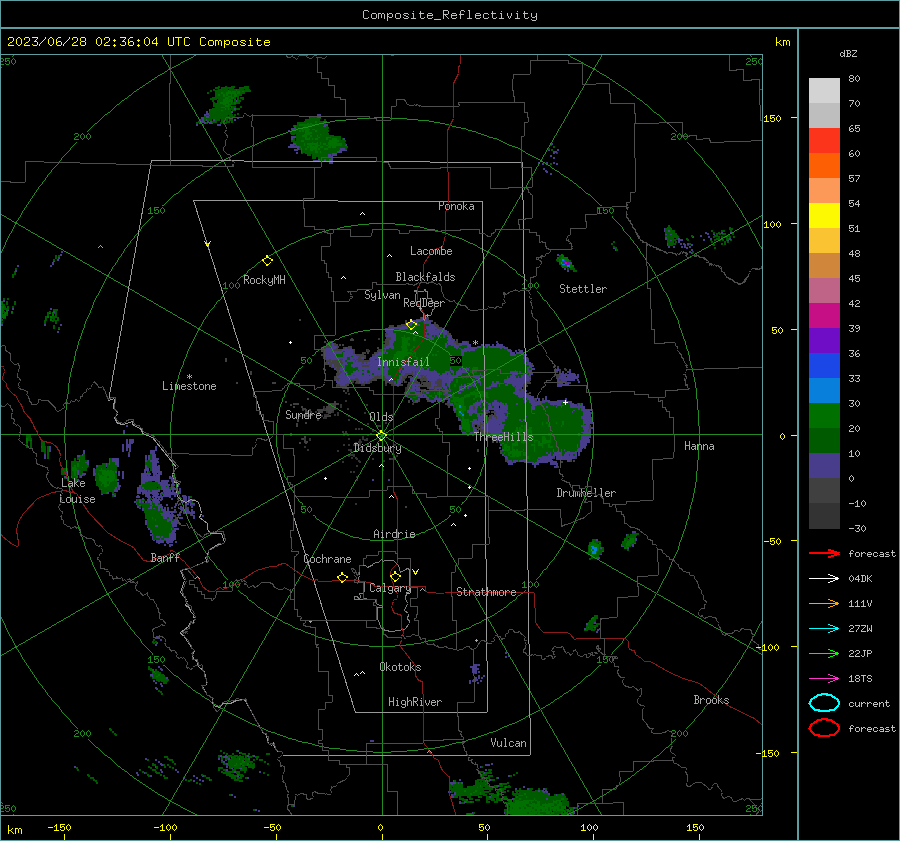Image resolution: width=900 pixels, height=841 pixels.
Task: Click the asterisk marker above Limestone
Action: coord(189,377)
